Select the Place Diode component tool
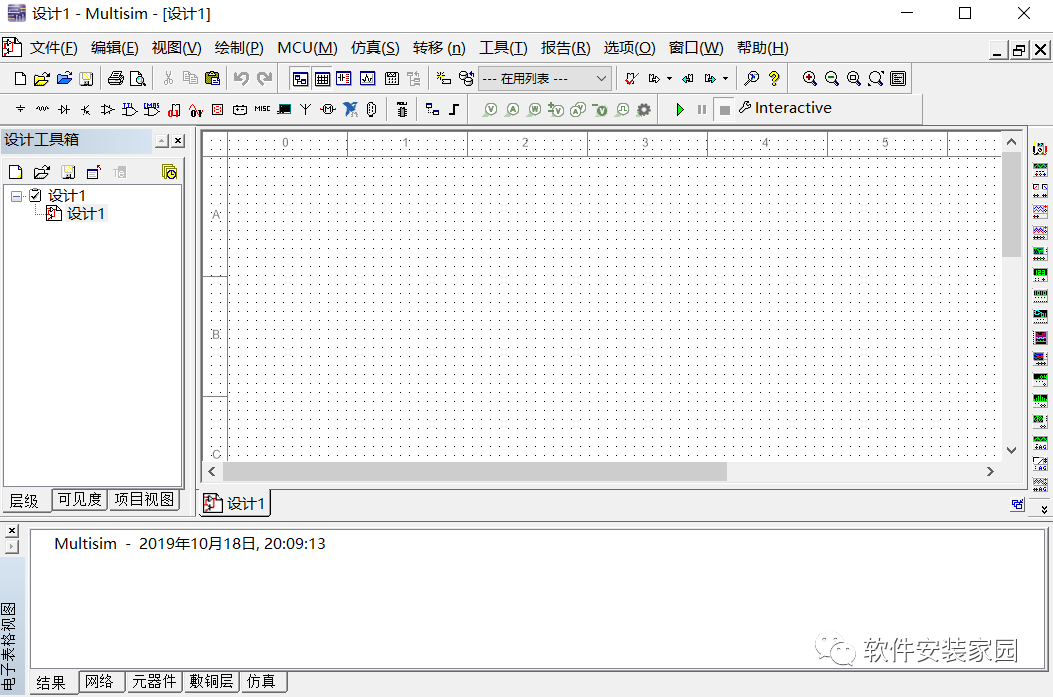Screen dimensions: 1053x697 pos(63,108)
